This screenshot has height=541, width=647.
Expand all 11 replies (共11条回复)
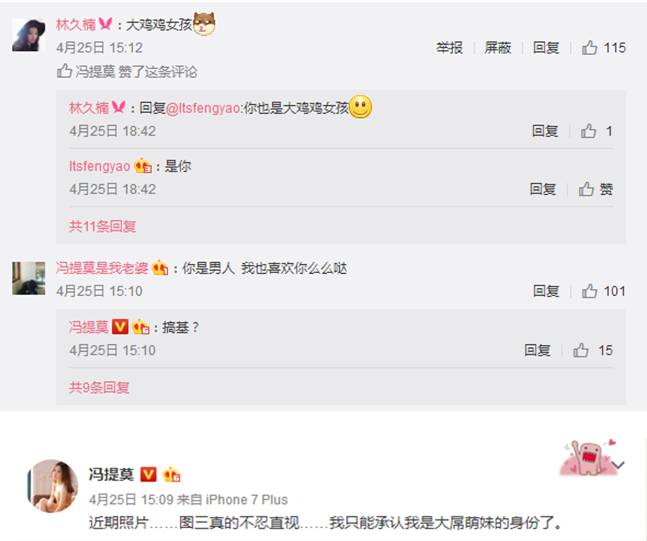(102, 226)
